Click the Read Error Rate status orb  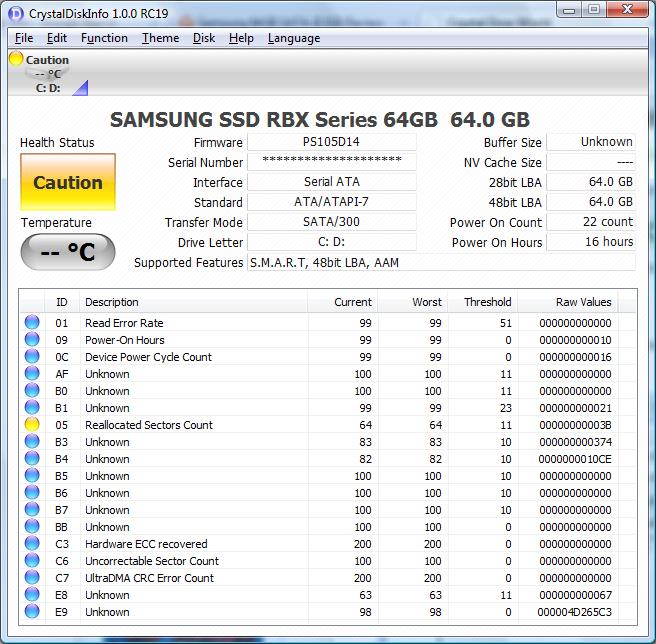pyautogui.click(x=32, y=322)
